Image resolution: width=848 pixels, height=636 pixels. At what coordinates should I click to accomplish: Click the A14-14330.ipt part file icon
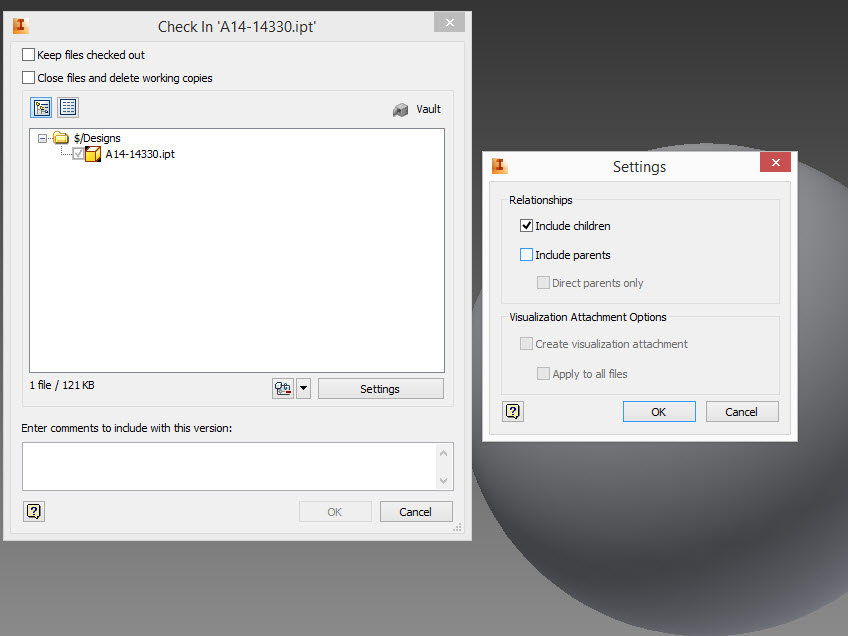[x=93, y=154]
